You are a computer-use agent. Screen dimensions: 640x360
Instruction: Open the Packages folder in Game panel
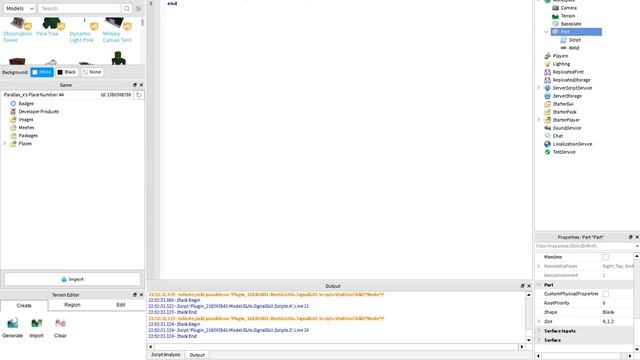pos(28,136)
